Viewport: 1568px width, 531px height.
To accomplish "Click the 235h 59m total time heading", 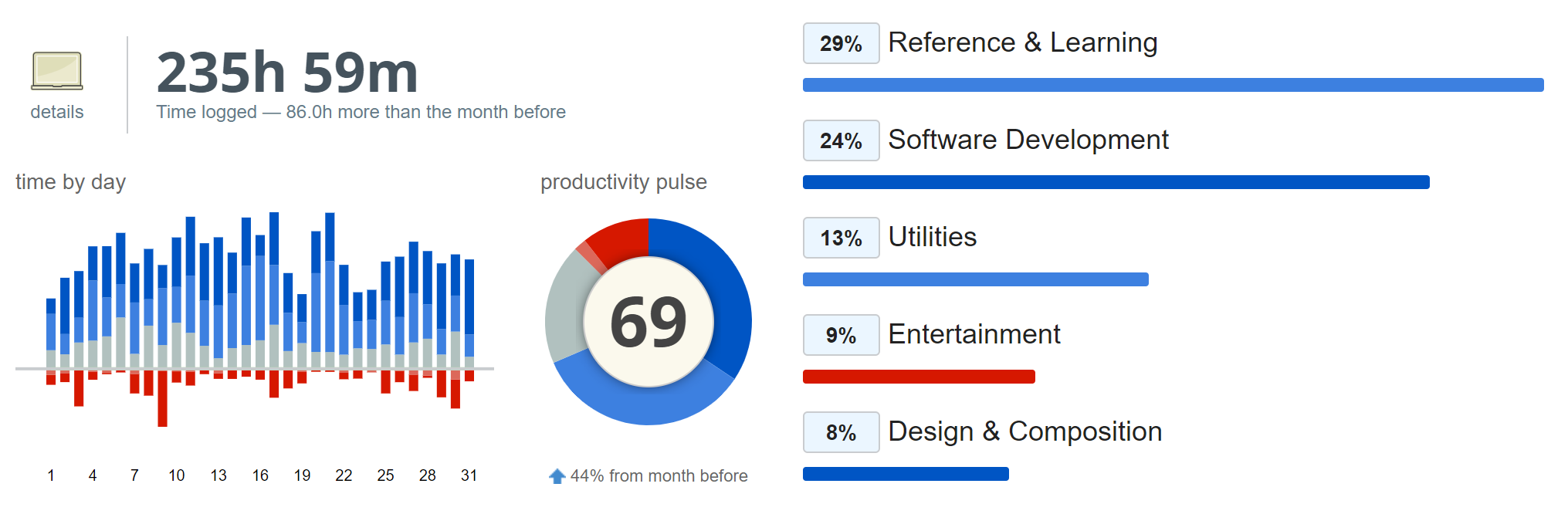I will point(287,73).
